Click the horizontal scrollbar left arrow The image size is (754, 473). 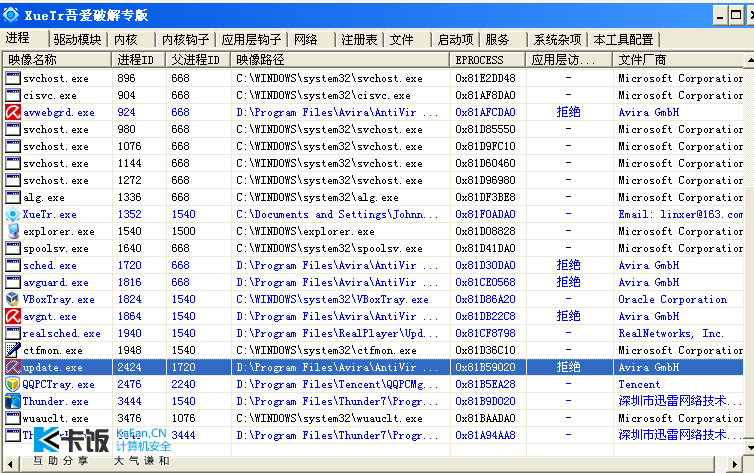click(11, 464)
